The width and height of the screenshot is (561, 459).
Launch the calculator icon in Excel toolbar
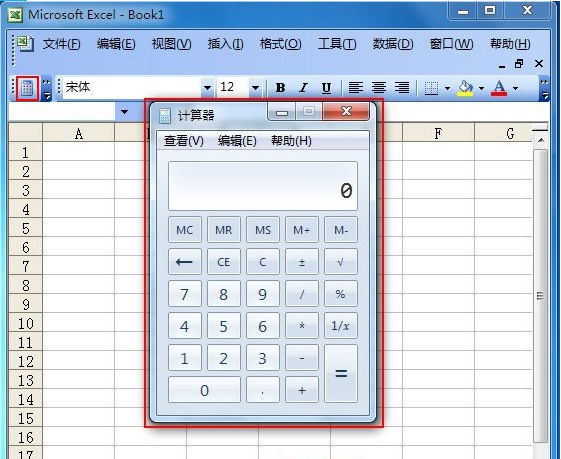pyautogui.click(x=27, y=88)
